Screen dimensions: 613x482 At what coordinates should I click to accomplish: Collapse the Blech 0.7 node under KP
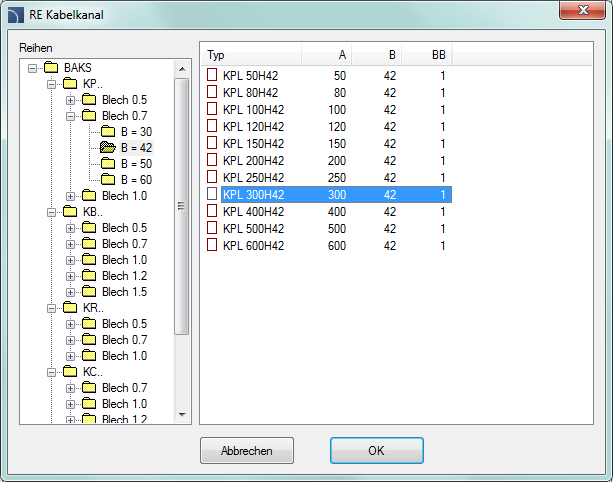pos(70,116)
